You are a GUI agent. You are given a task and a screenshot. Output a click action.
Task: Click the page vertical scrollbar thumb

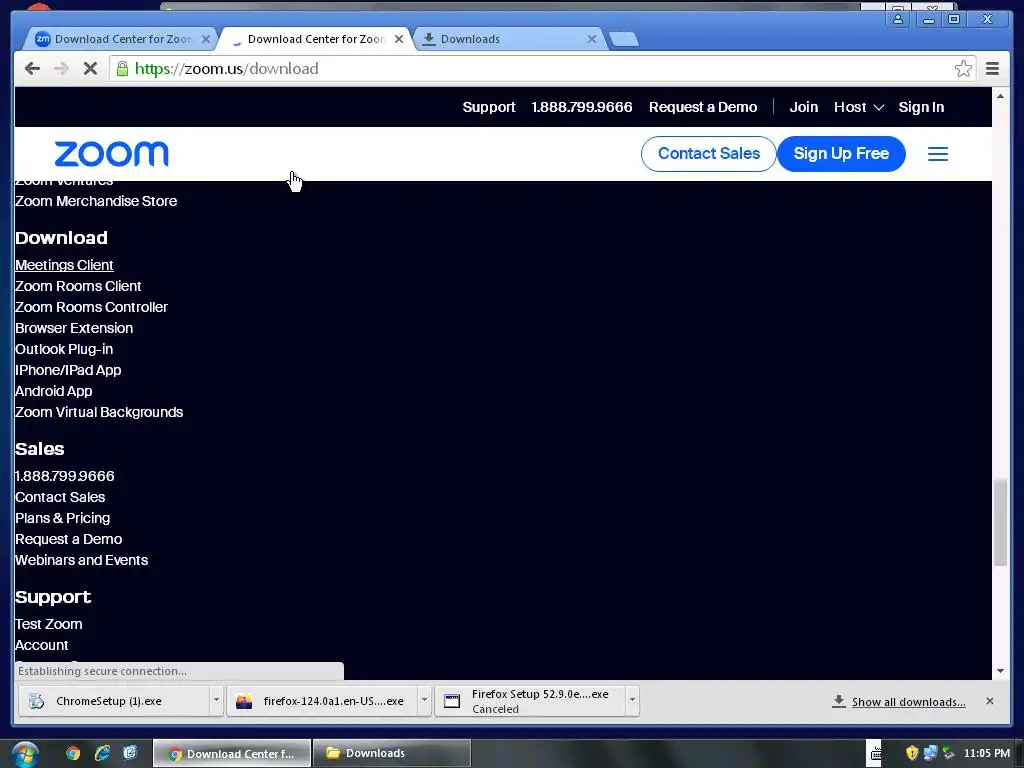coord(1000,522)
